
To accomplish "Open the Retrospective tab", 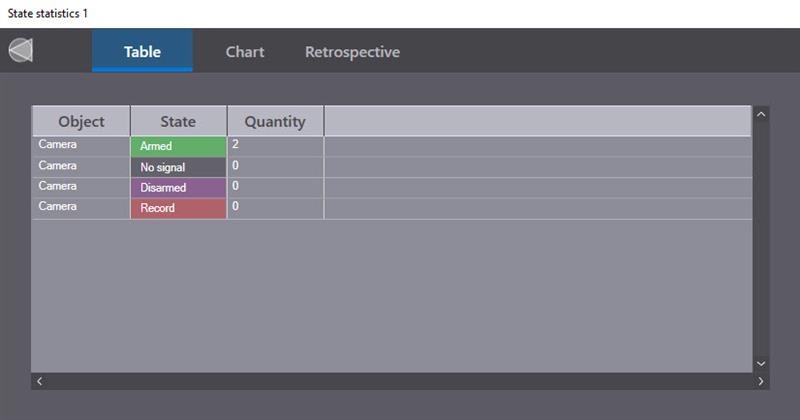I will (352, 52).
